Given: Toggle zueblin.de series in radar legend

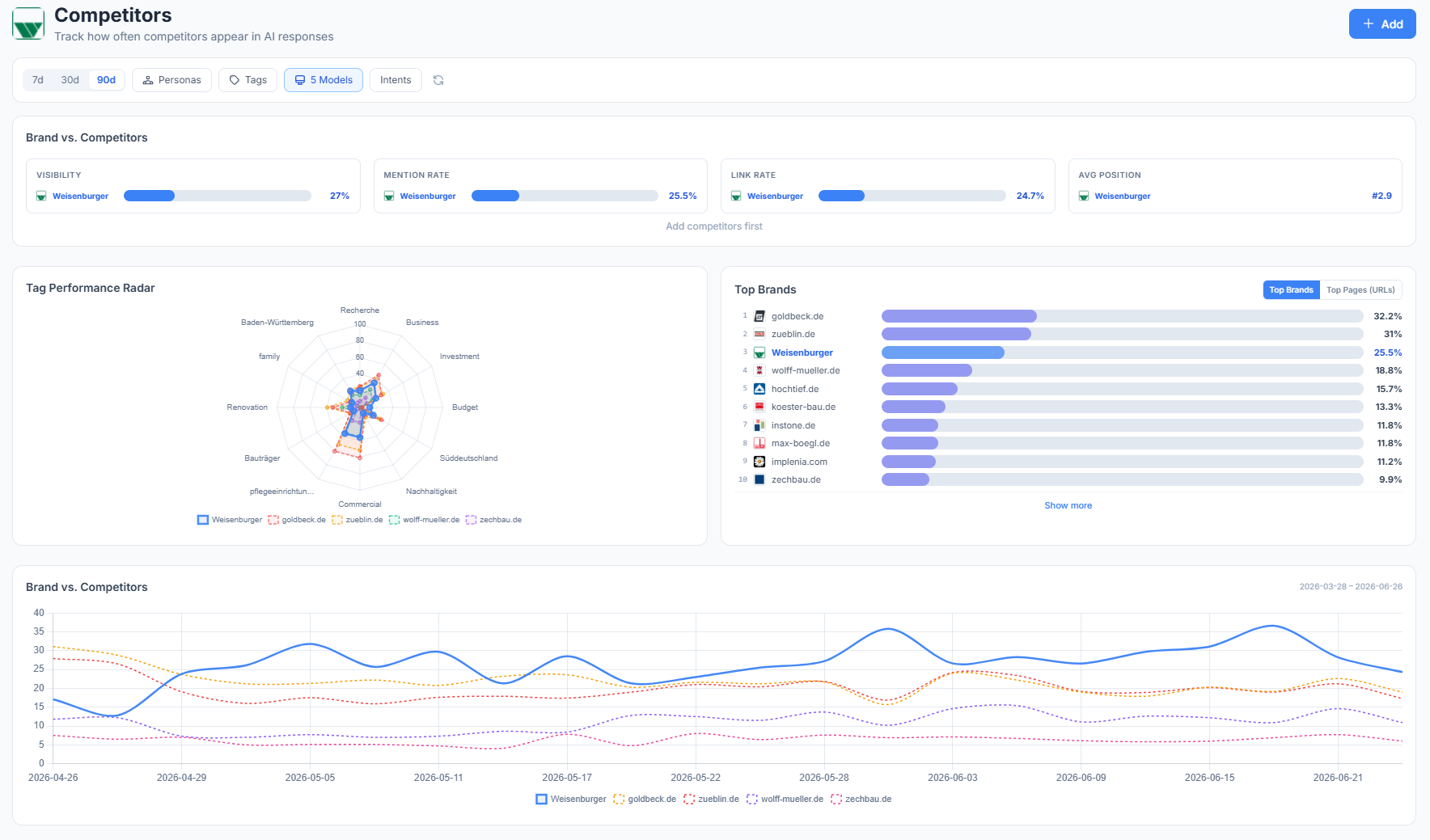Looking at the screenshot, I should tap(357, 520).
